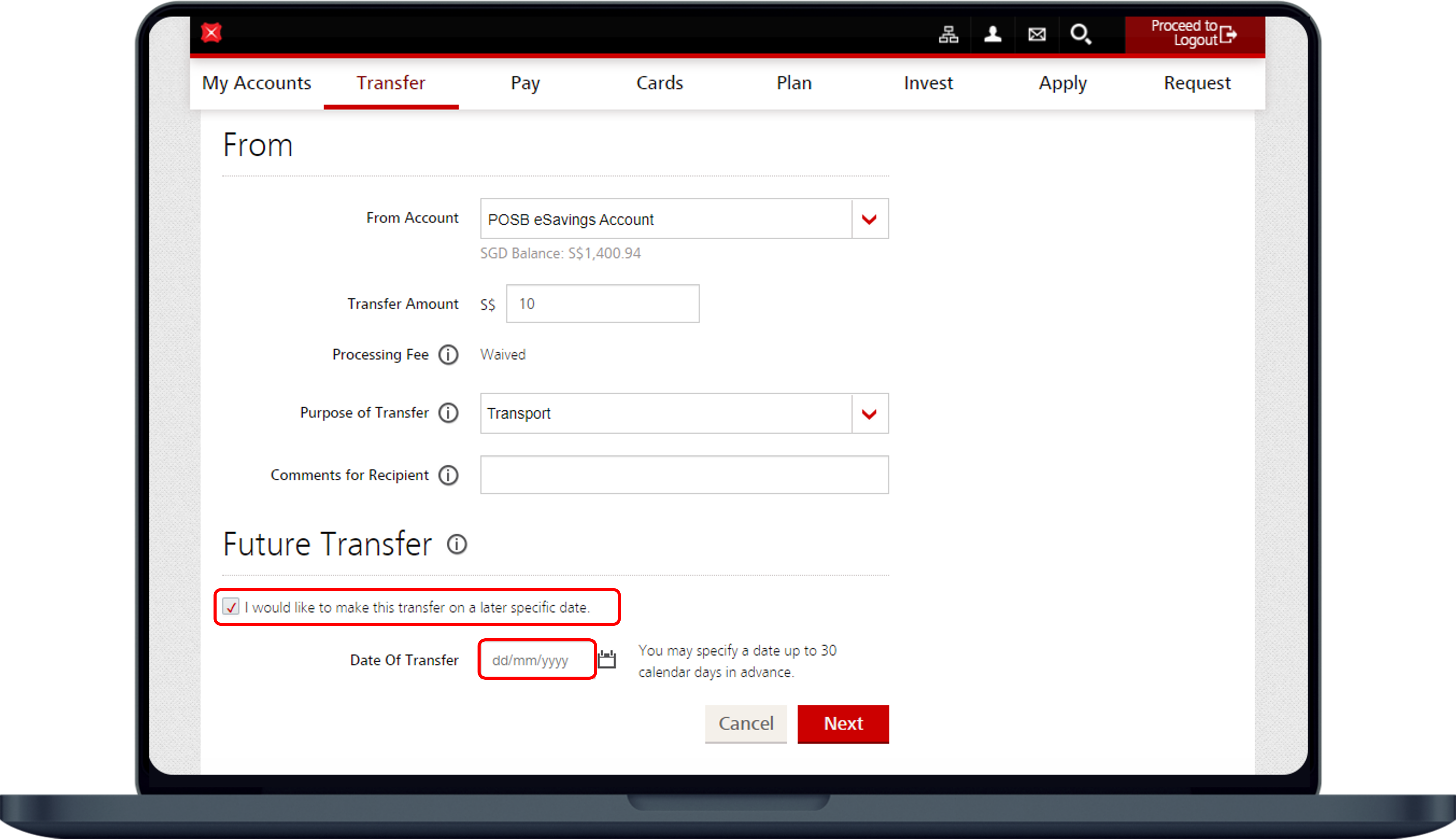Expand the Purpose of Transfer dropdown arrow
This screenshot has height=839, width=1456.
point(870,414)
